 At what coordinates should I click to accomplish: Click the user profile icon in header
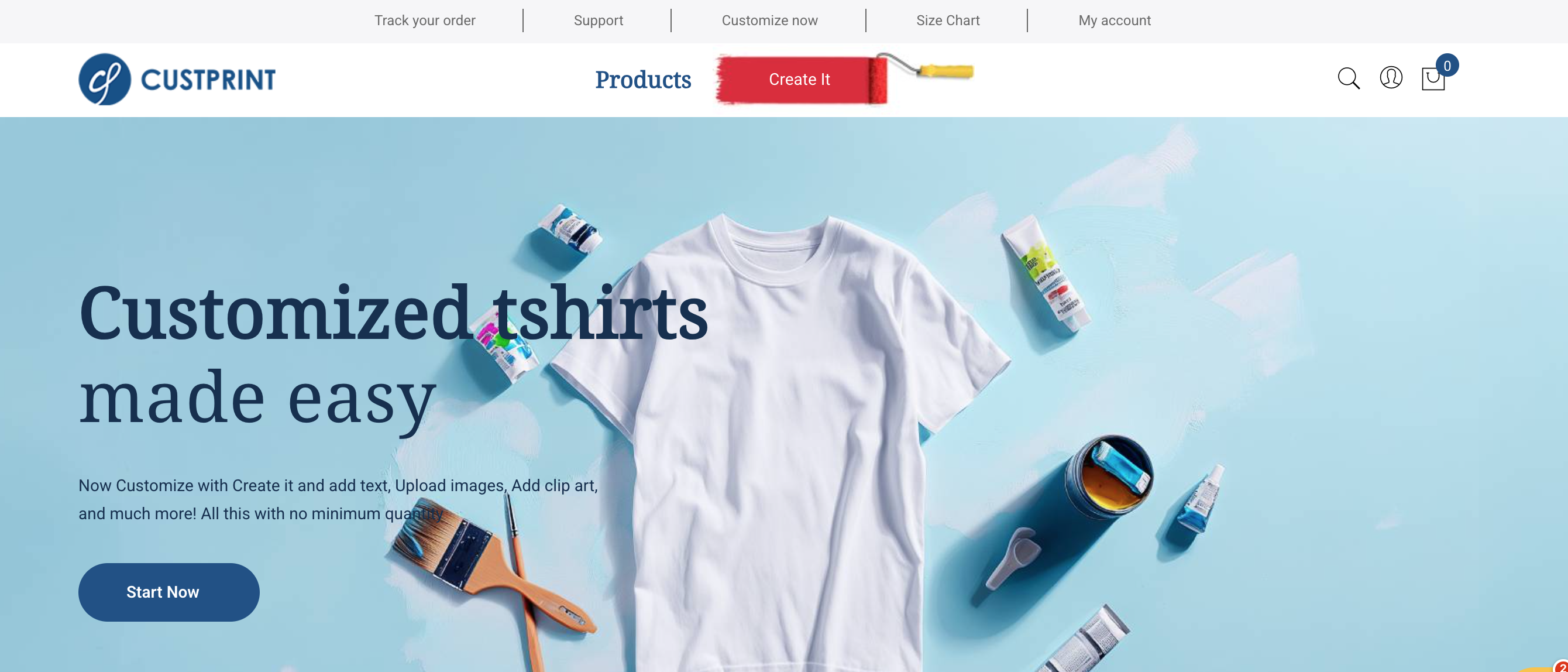pyautogui.click(x=1391, y=77)
